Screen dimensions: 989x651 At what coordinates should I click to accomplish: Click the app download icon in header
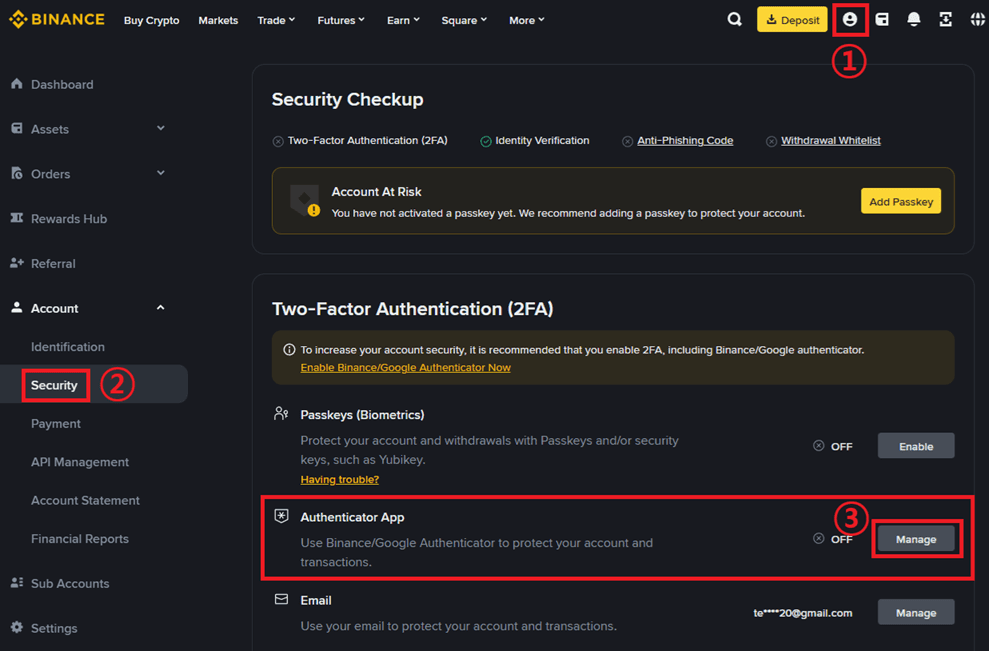pyautogui.click(x=945, y=20)
